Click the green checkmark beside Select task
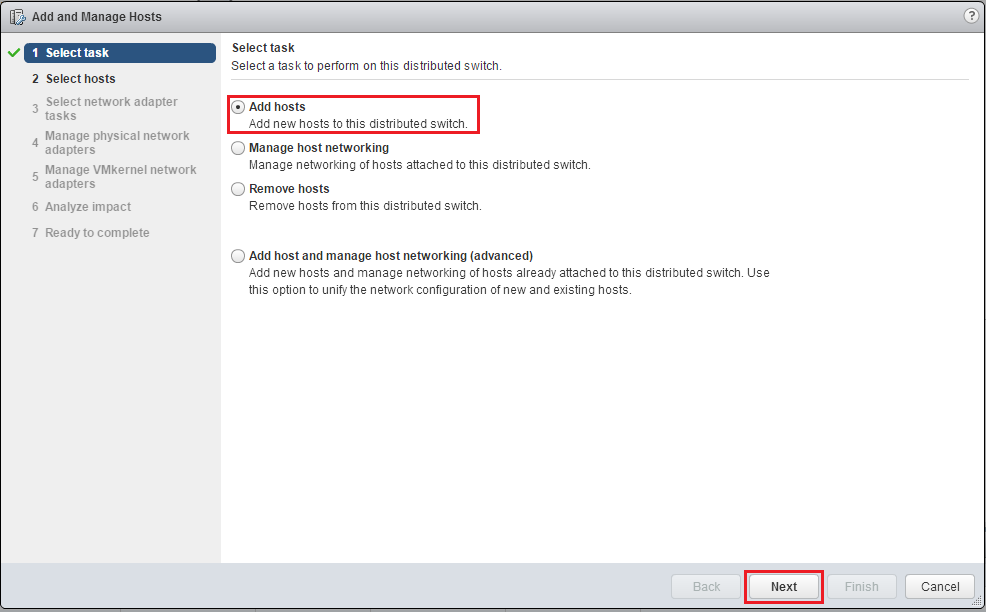The height and width of the screenshot is (612, 986). pyautogui.click(x=13, y=53)
